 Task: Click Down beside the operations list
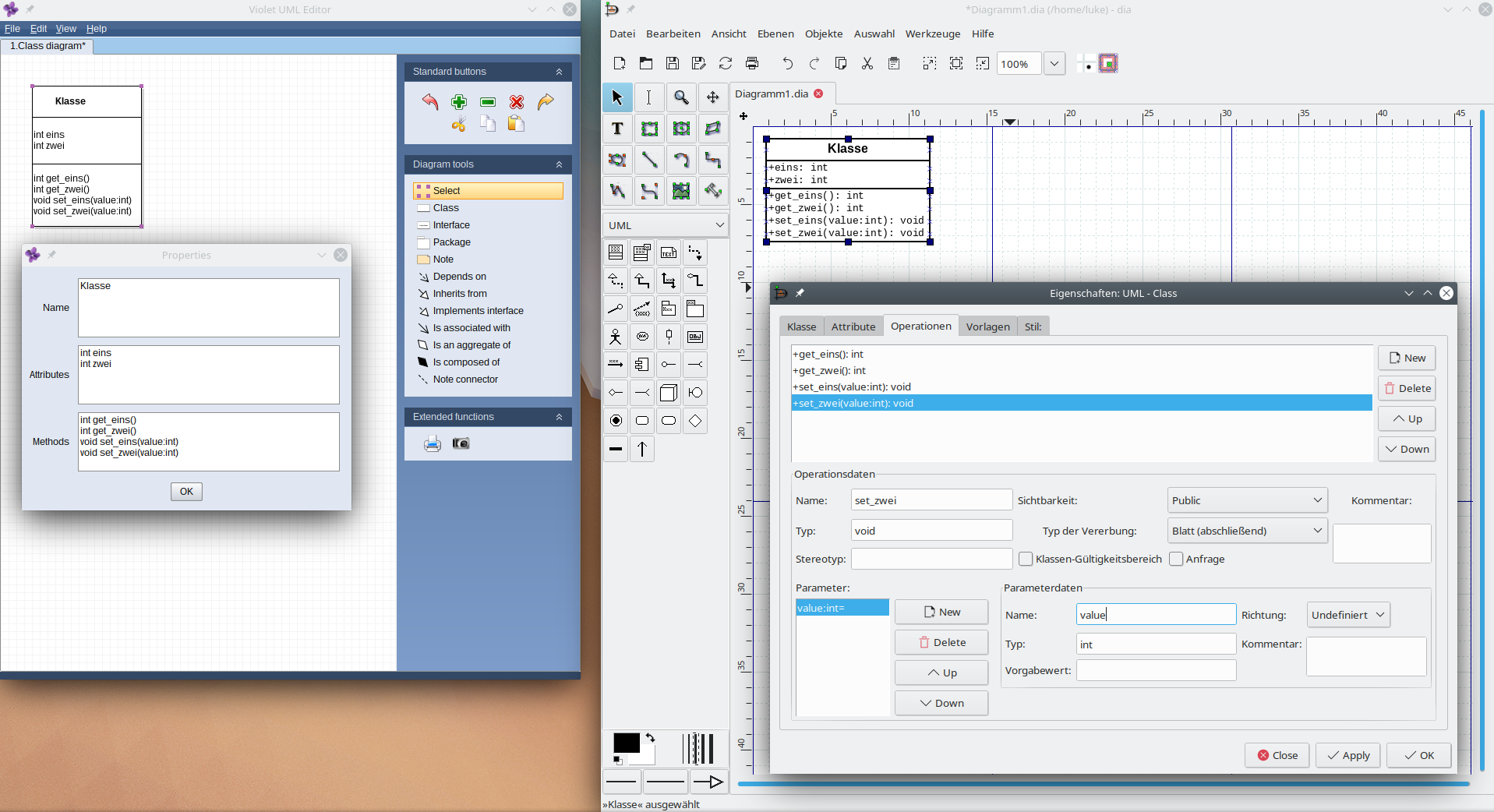tap(1407, 449)
